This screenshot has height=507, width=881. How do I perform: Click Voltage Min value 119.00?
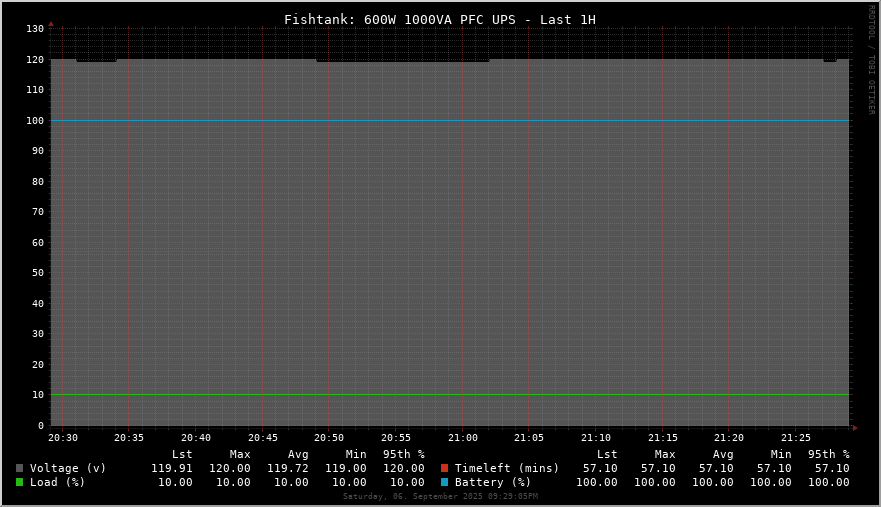click(346, 468)
